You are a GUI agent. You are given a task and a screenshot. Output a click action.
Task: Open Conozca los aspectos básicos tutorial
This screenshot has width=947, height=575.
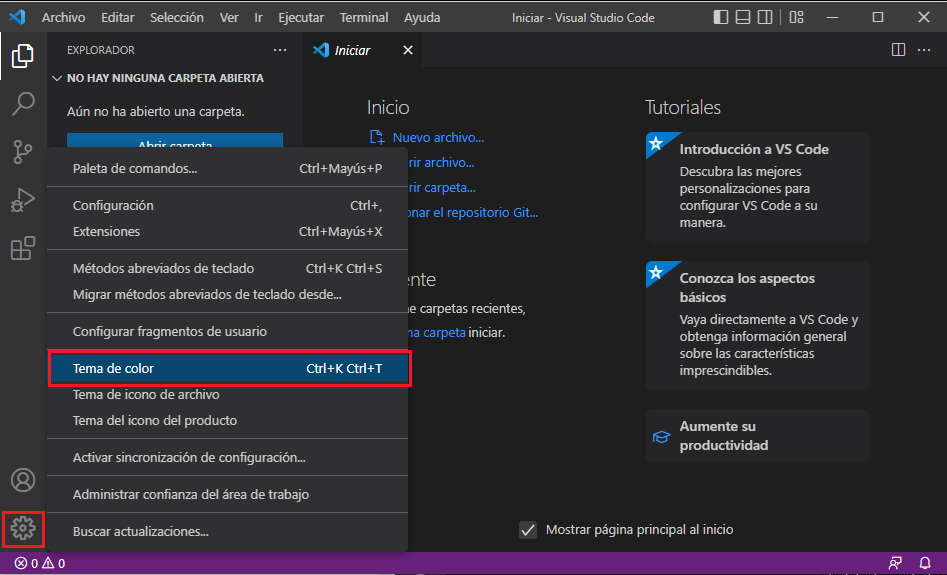tap(757, 326)
